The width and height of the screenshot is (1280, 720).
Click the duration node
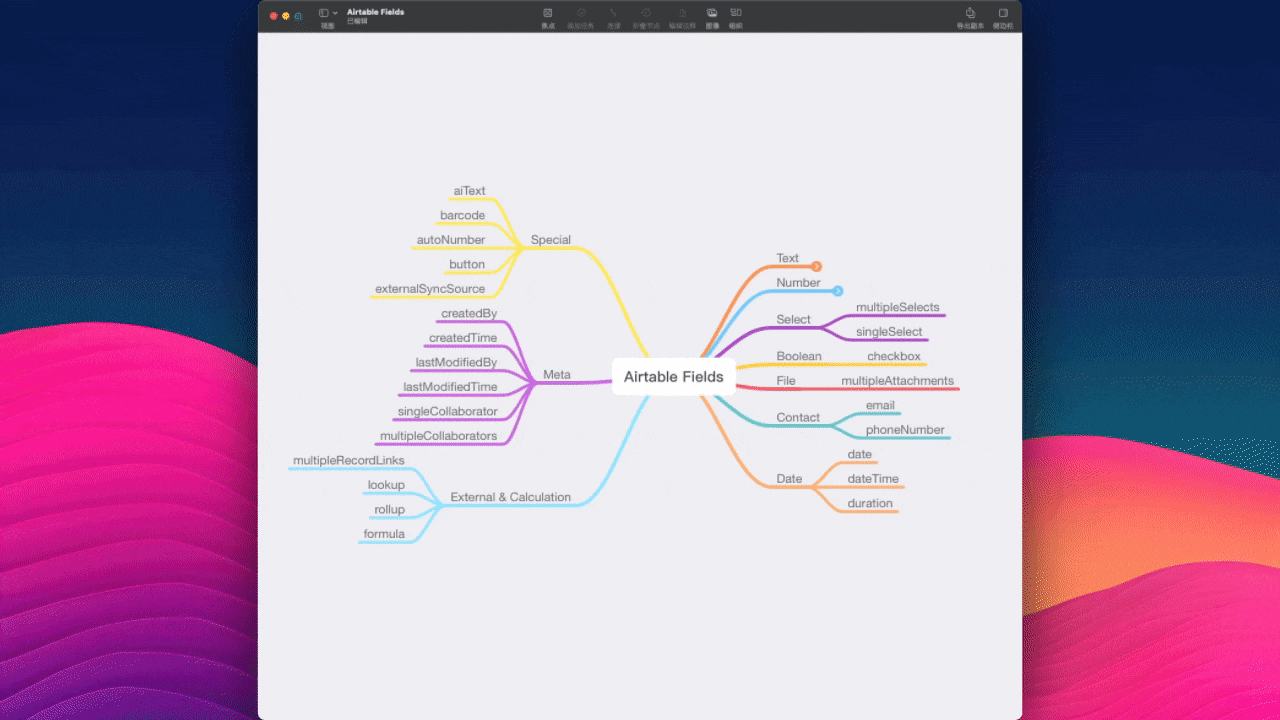point(870,503)
